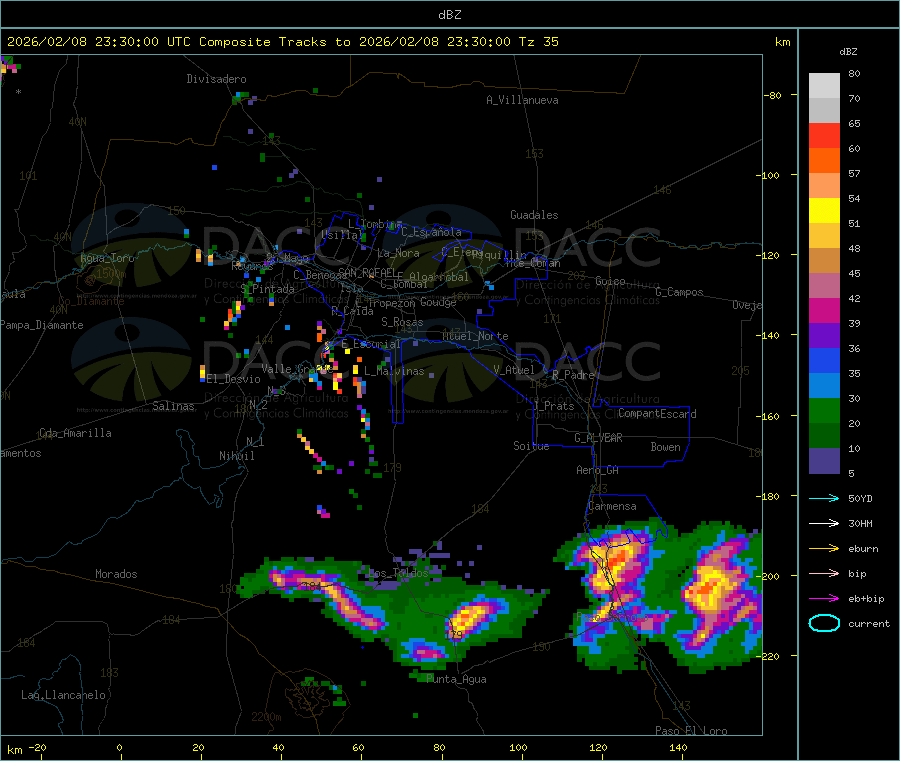This screenshot has width=900, height=761.
Task: Click the Divisadero map label
Action: pyautogui.click(x=216, y=79)
